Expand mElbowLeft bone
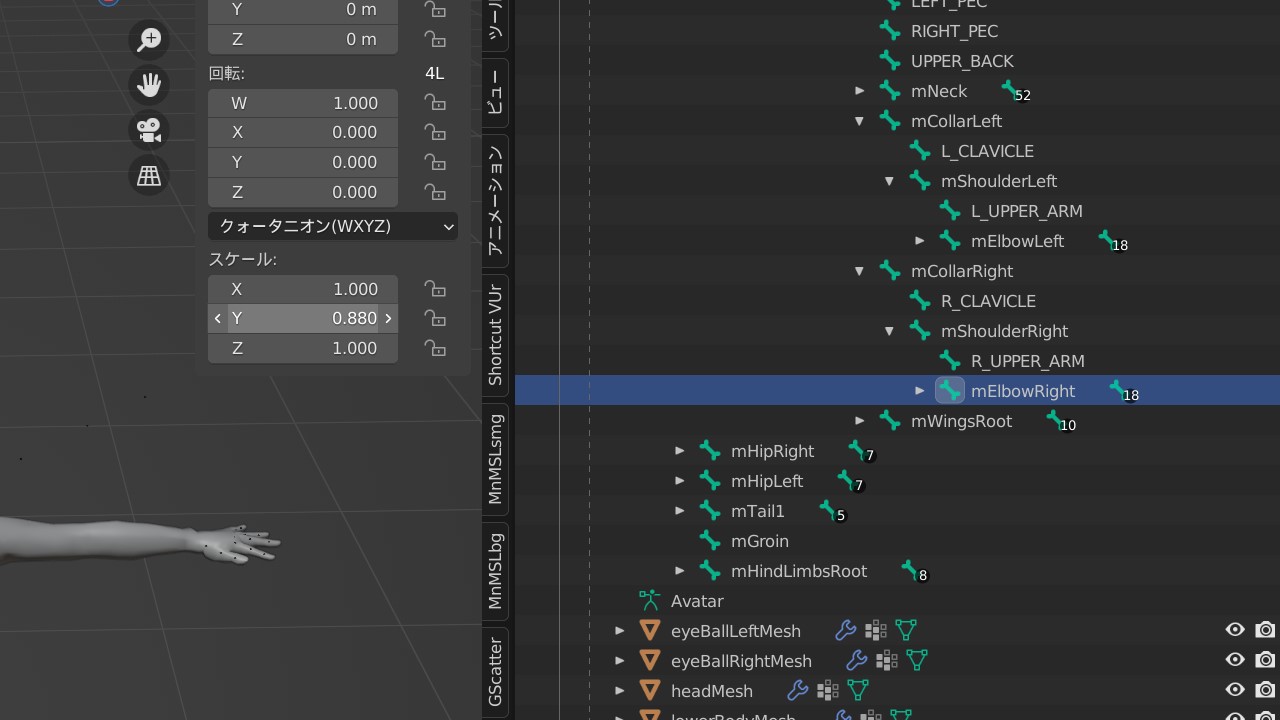 (x=920, y=241)
